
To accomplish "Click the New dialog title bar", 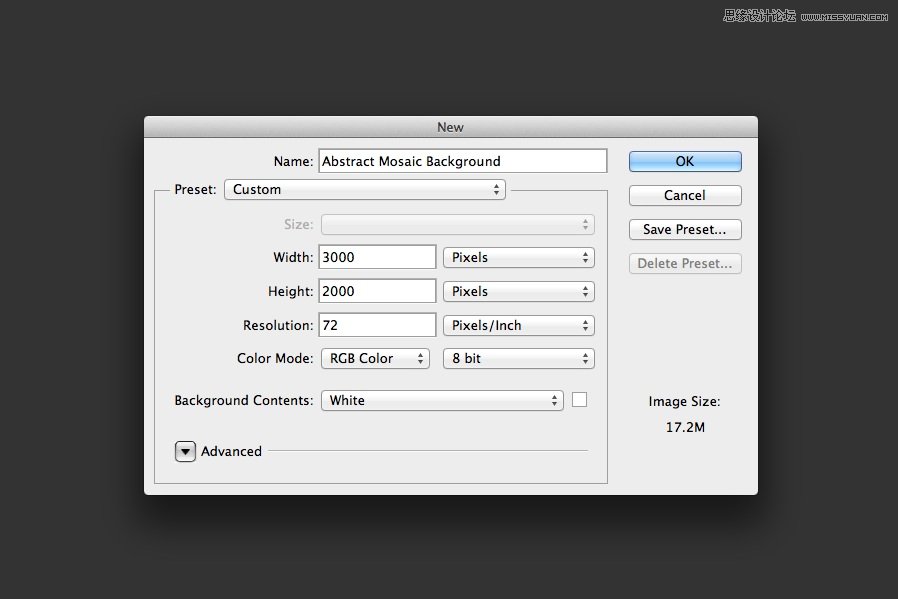I will [x=450, y=127].
